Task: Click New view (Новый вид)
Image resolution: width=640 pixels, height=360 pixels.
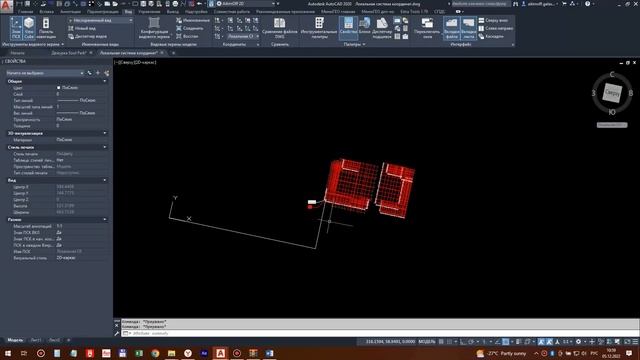Action: click(x=82, y=28)
